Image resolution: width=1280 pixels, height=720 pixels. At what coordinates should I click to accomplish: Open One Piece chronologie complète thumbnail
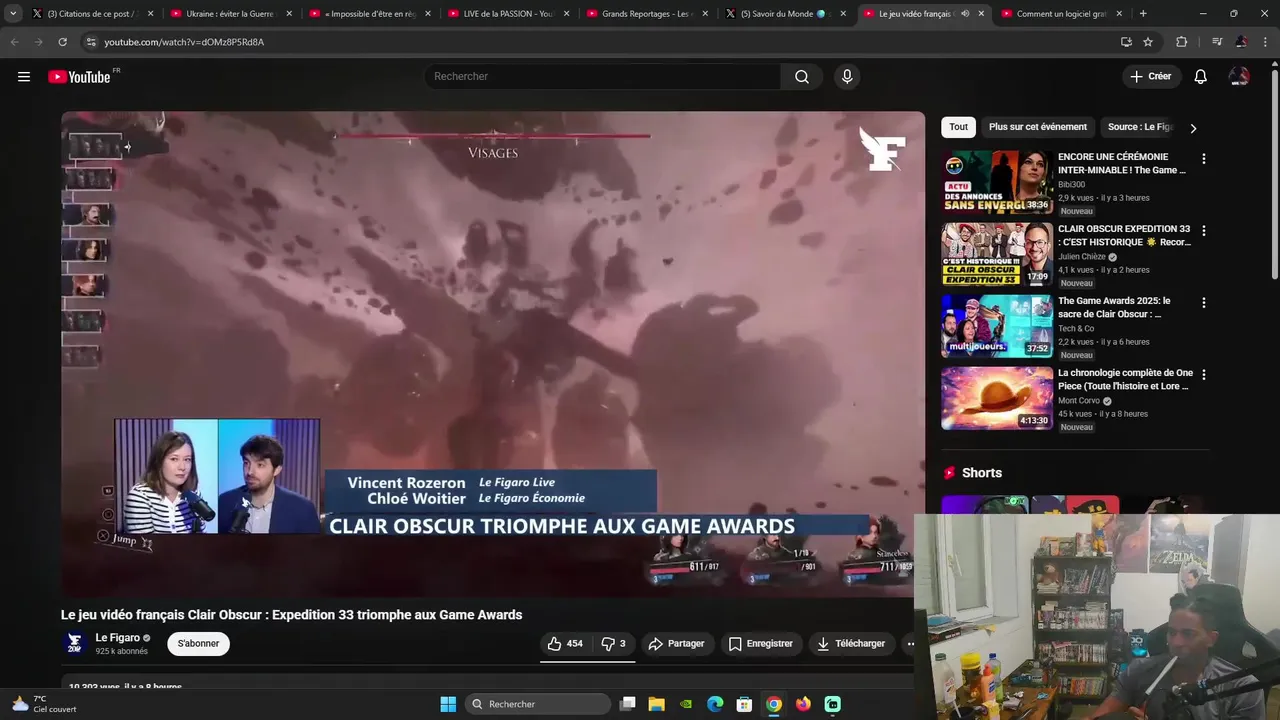click(997, 398)
